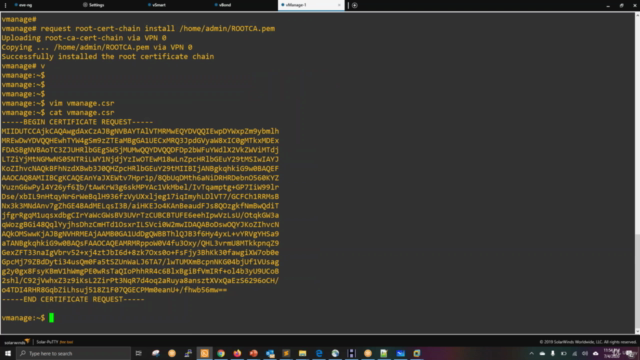Screen dimensions: 640x360
Task: Open the taskbar clock and date
Action: 611,353
